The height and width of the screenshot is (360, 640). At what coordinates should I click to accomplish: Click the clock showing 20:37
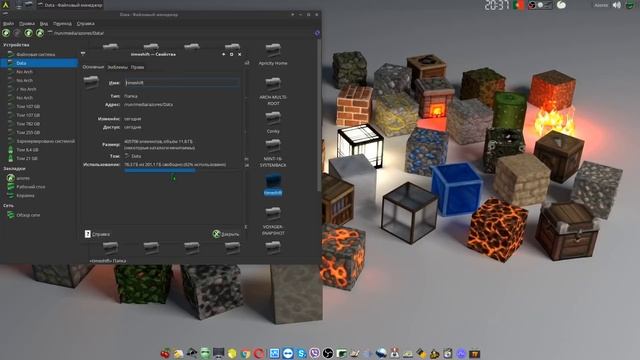point(496,5)
